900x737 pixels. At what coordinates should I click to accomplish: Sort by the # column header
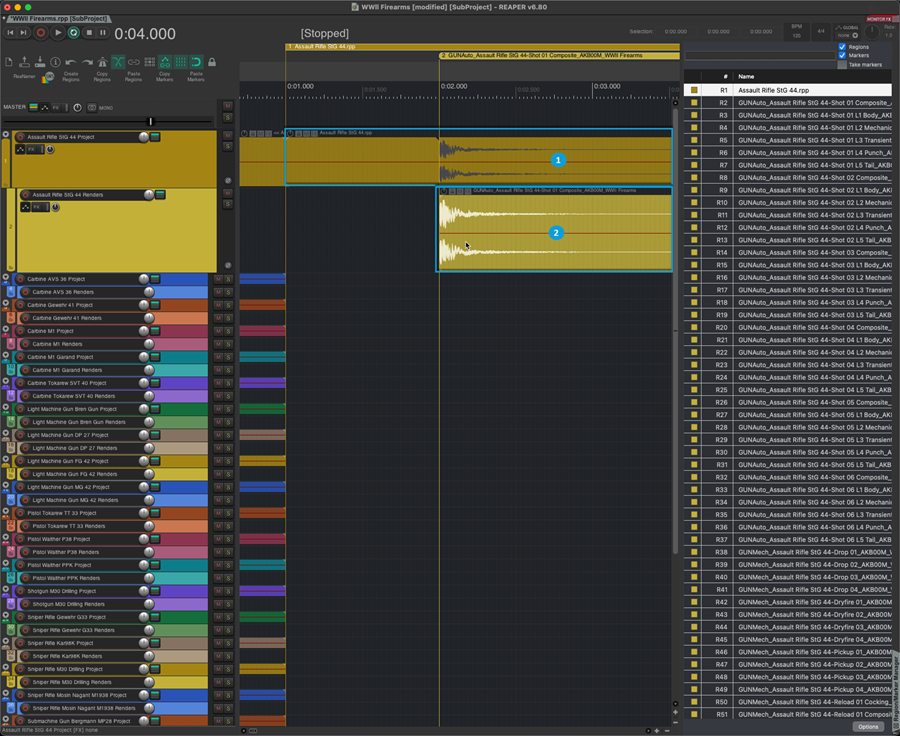[717, 76]
